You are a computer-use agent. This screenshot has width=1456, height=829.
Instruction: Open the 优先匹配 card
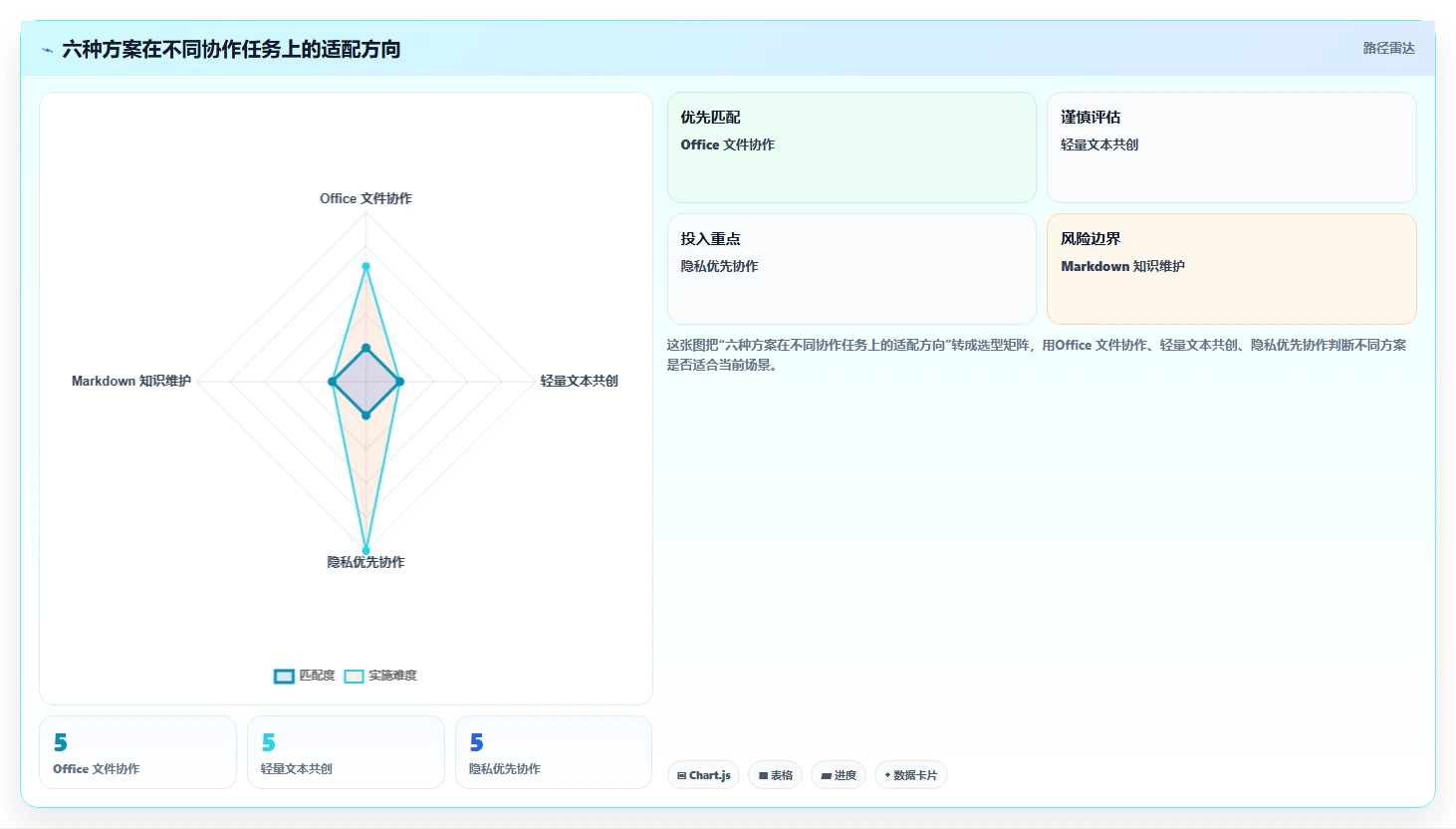[851, 147]
